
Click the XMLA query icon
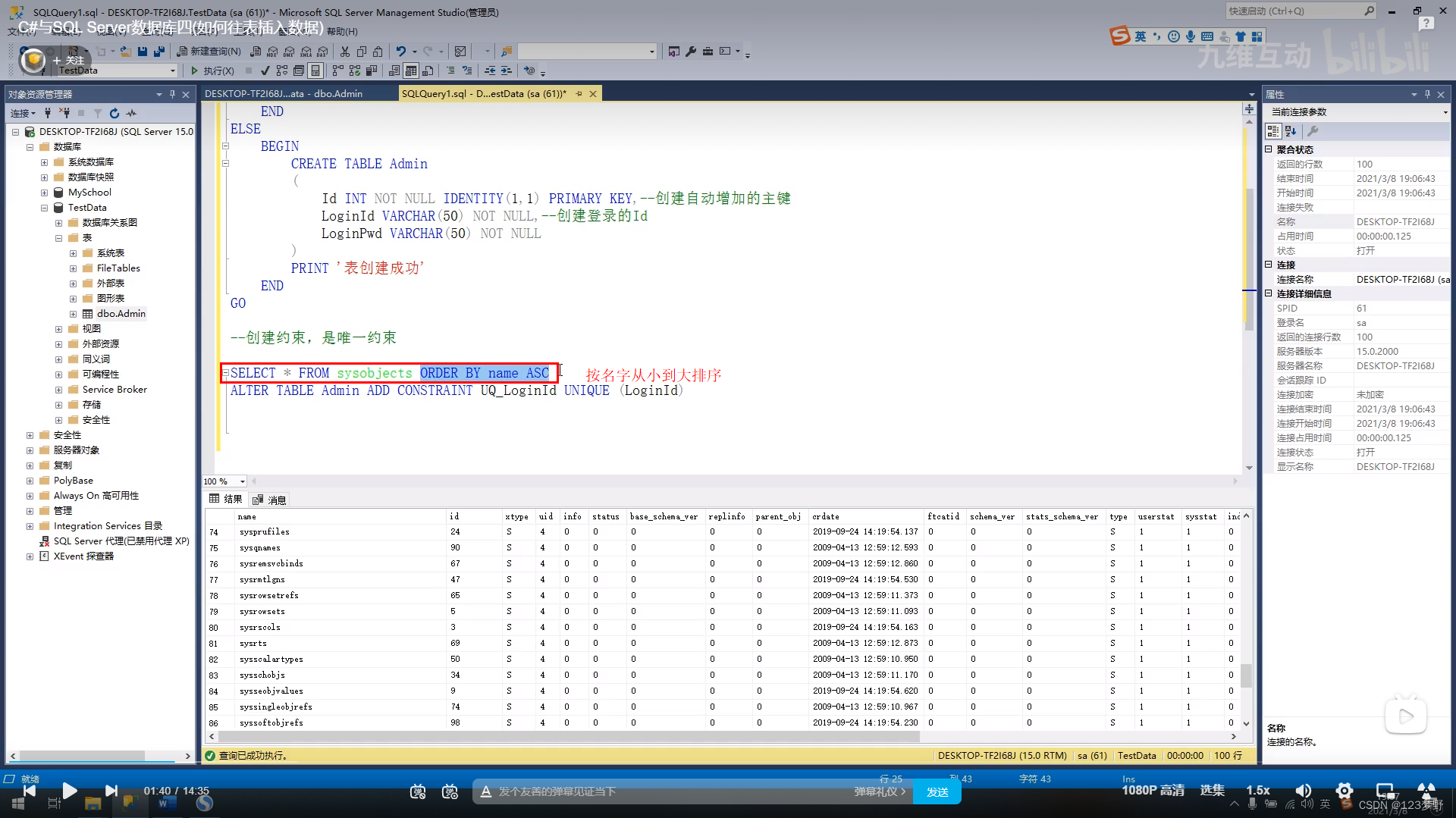[306, 52]
